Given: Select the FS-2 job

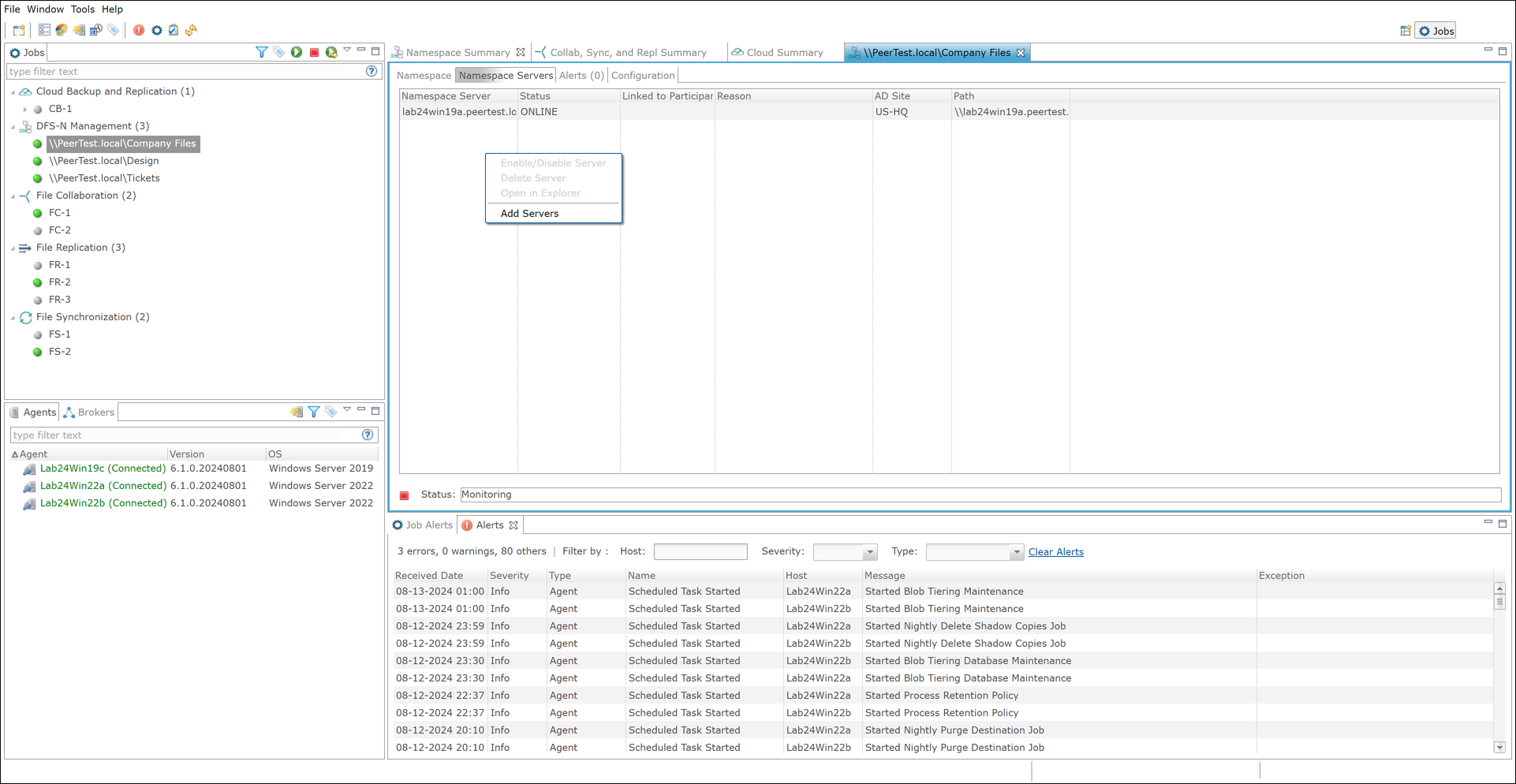Looking at the screenshot, I should 59,352.
